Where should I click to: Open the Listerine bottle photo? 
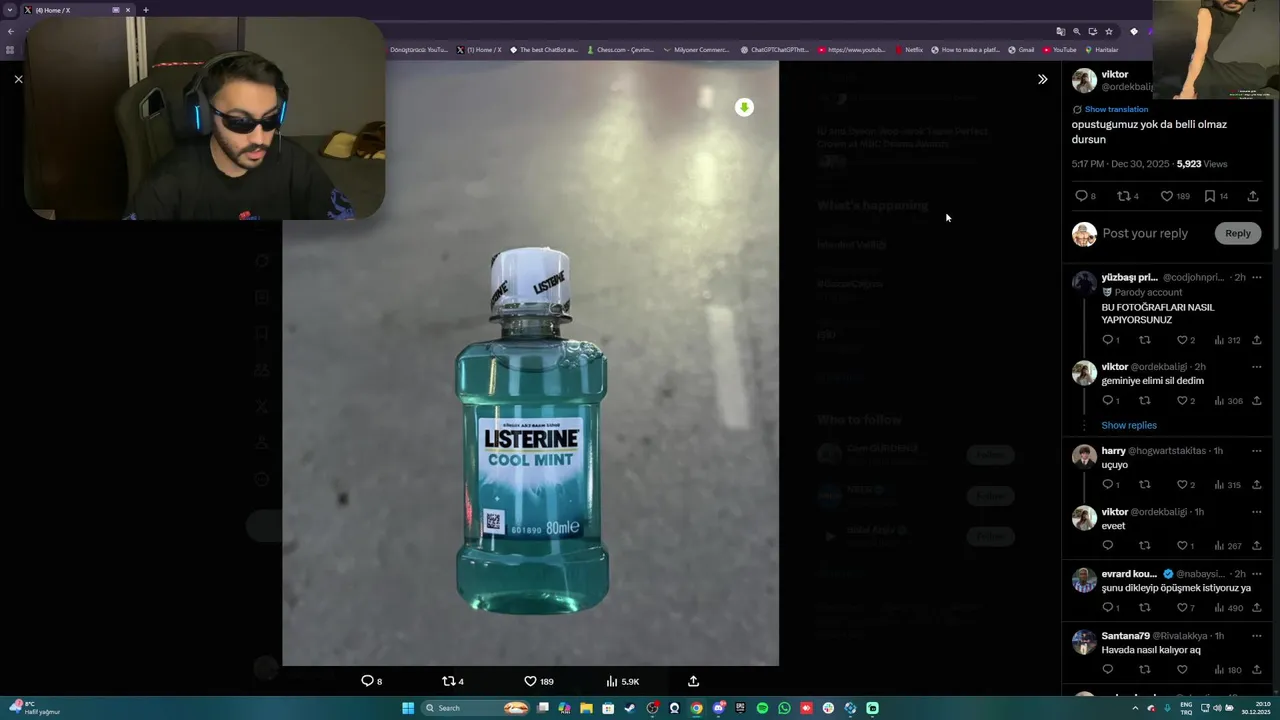[530, 363]
